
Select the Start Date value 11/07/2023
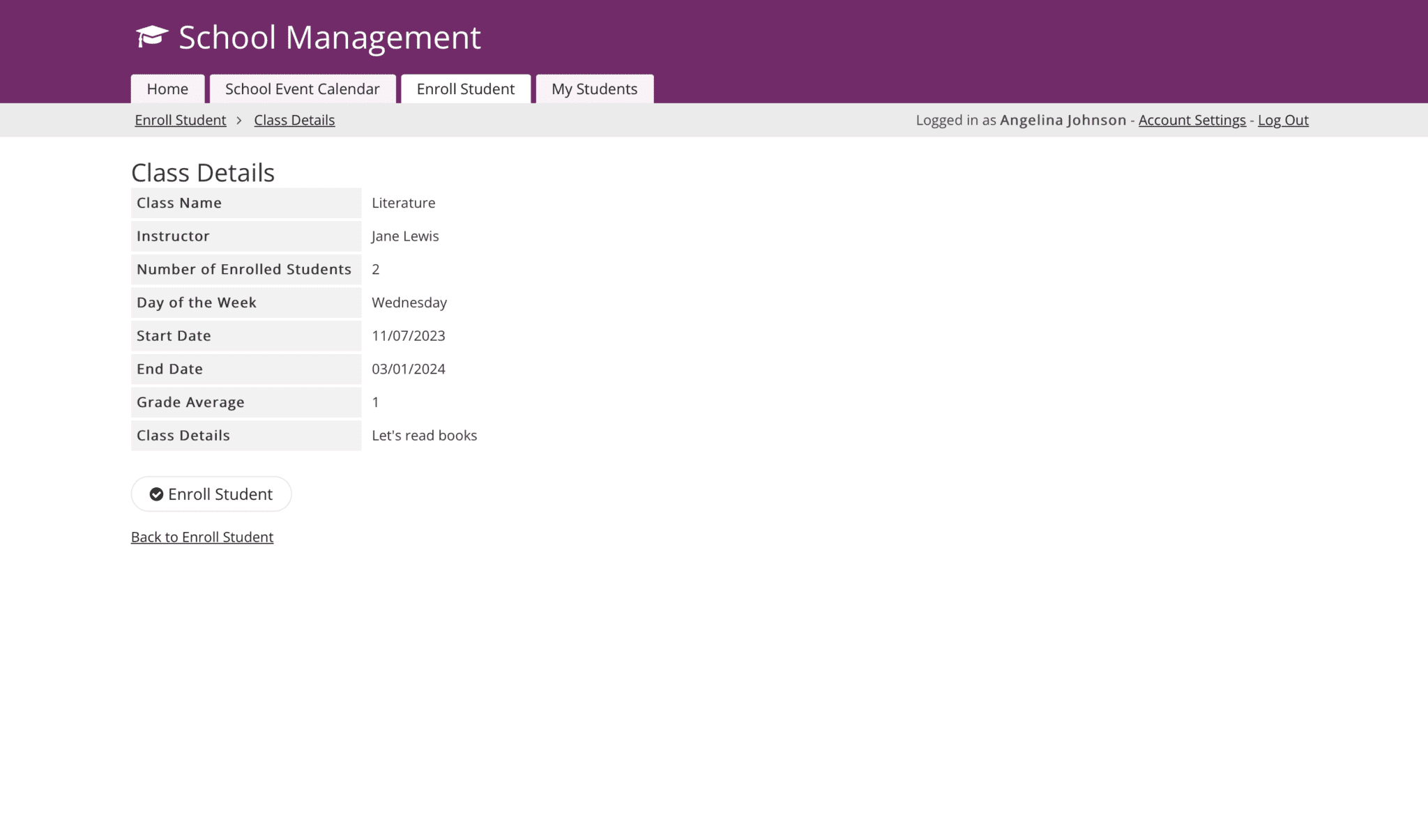(409, 335)
